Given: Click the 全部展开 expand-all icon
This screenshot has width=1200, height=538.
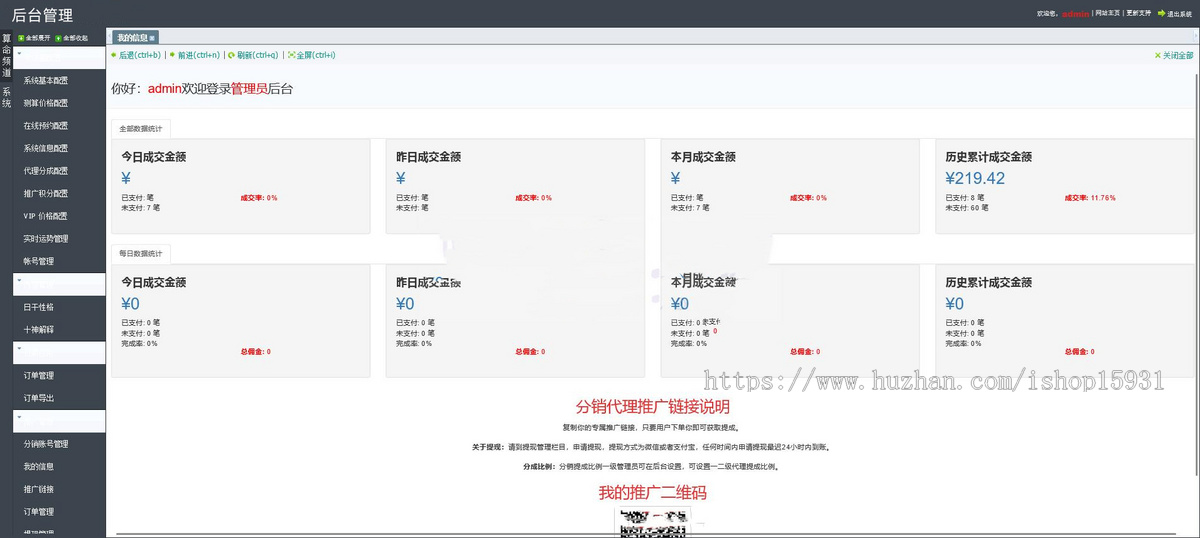Looking at the screenshot, I should [21, 38].
